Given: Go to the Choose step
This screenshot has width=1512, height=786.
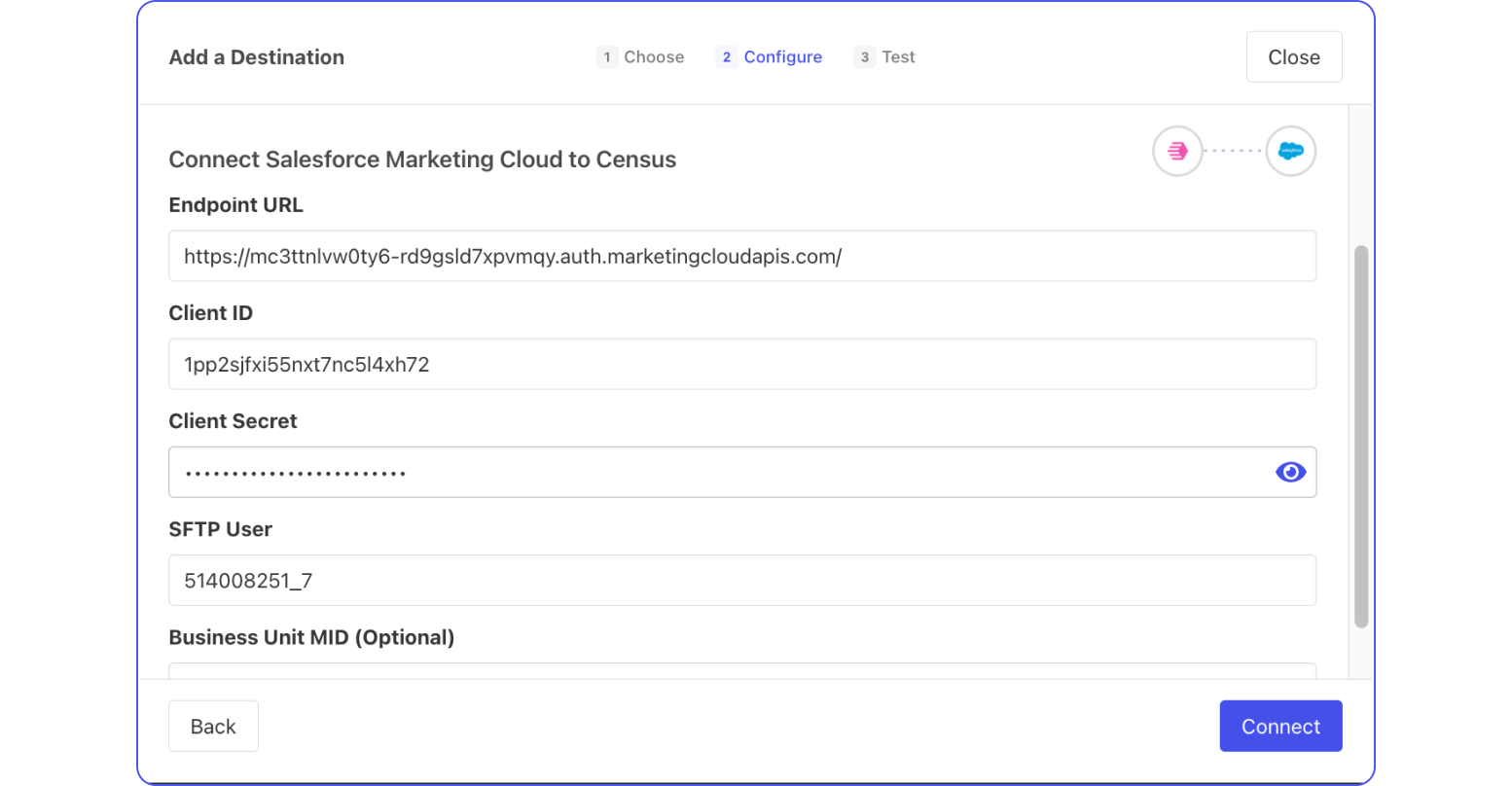Looking at the screenshot, I should pos(641,57).
